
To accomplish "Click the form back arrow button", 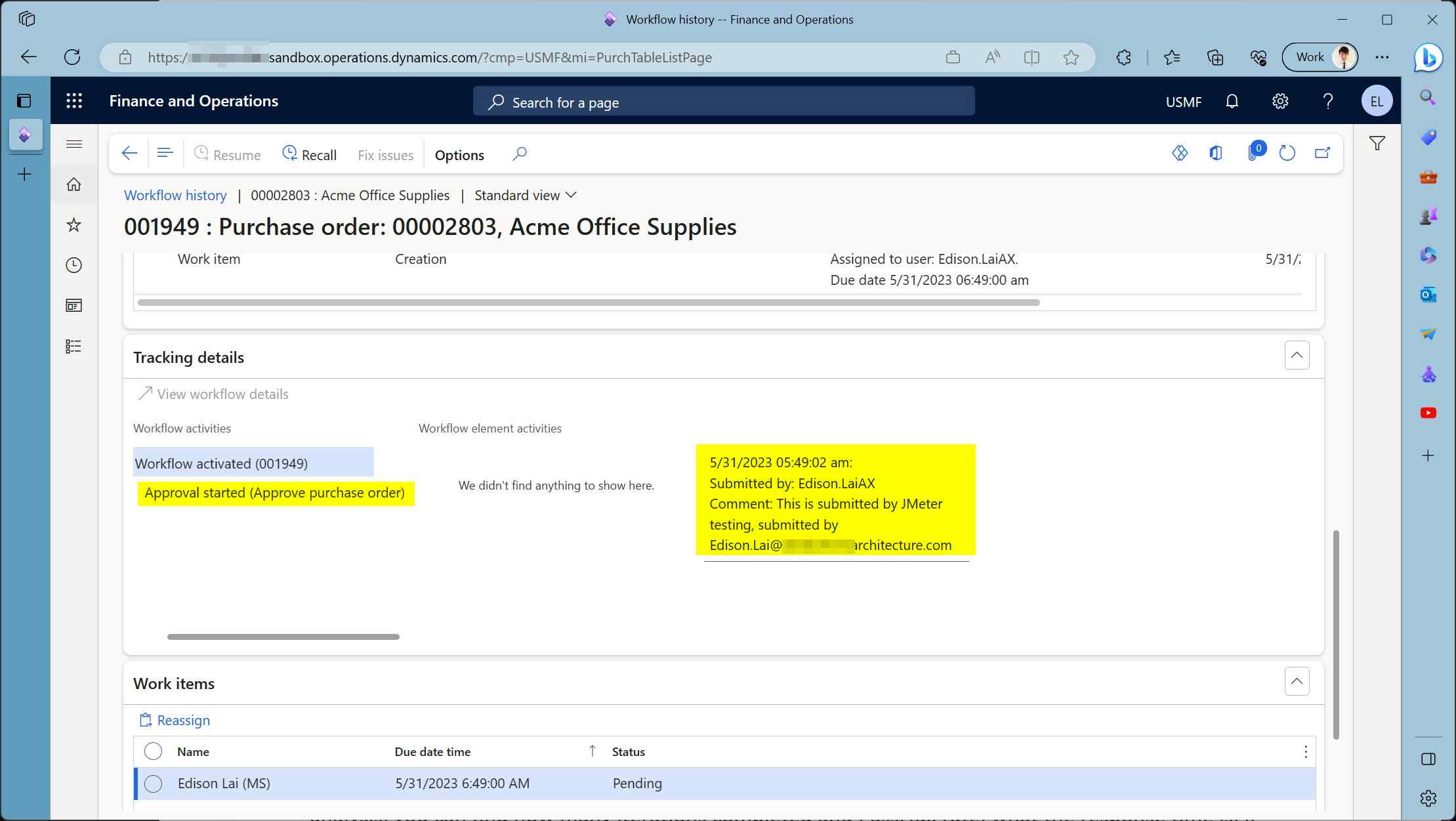I will (129, 154).
